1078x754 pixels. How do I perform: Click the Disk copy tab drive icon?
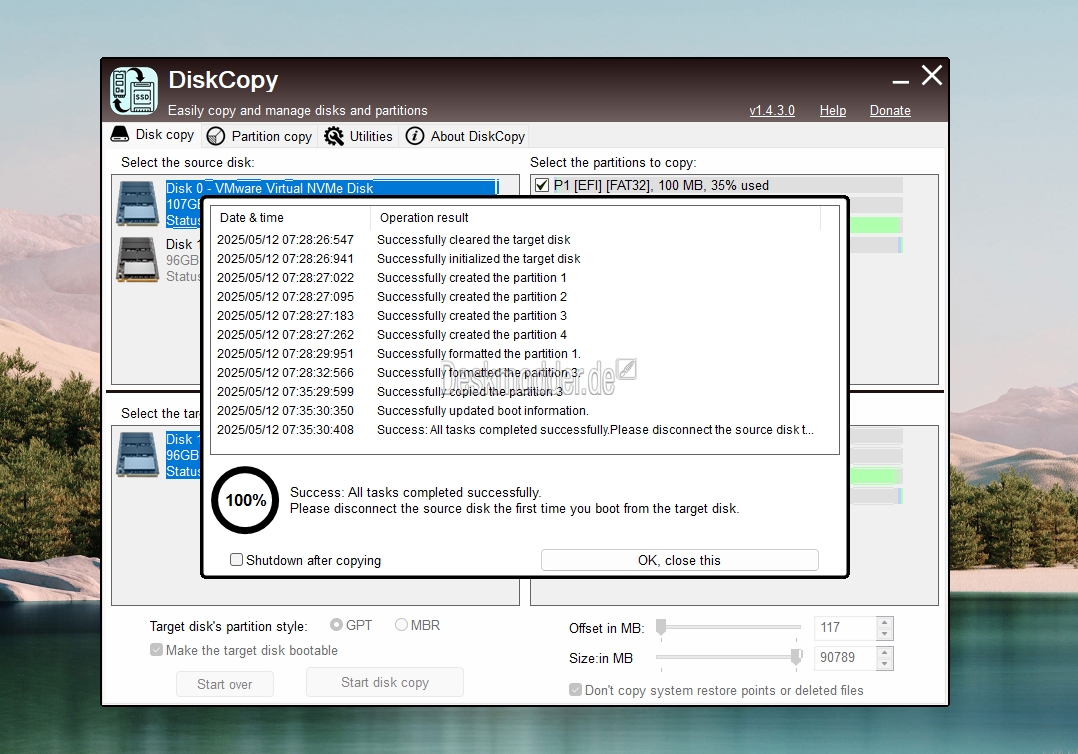[120, 134]
